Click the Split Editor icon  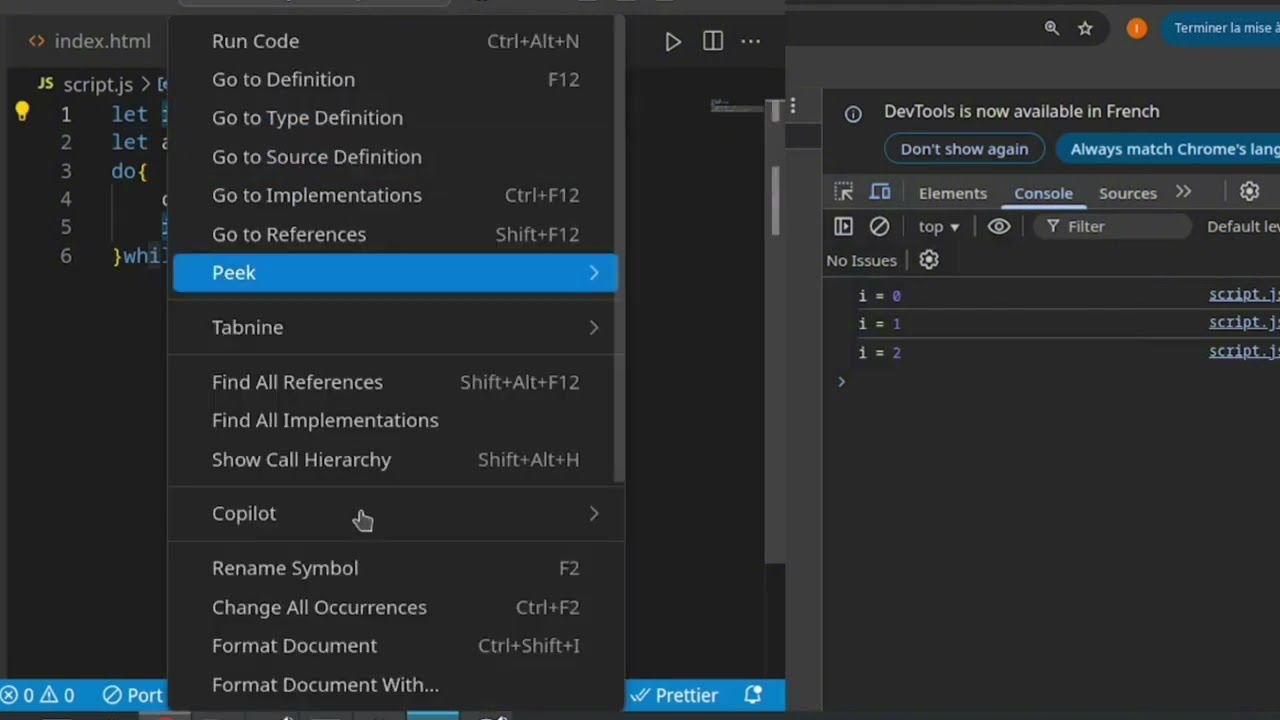point(713,41)
